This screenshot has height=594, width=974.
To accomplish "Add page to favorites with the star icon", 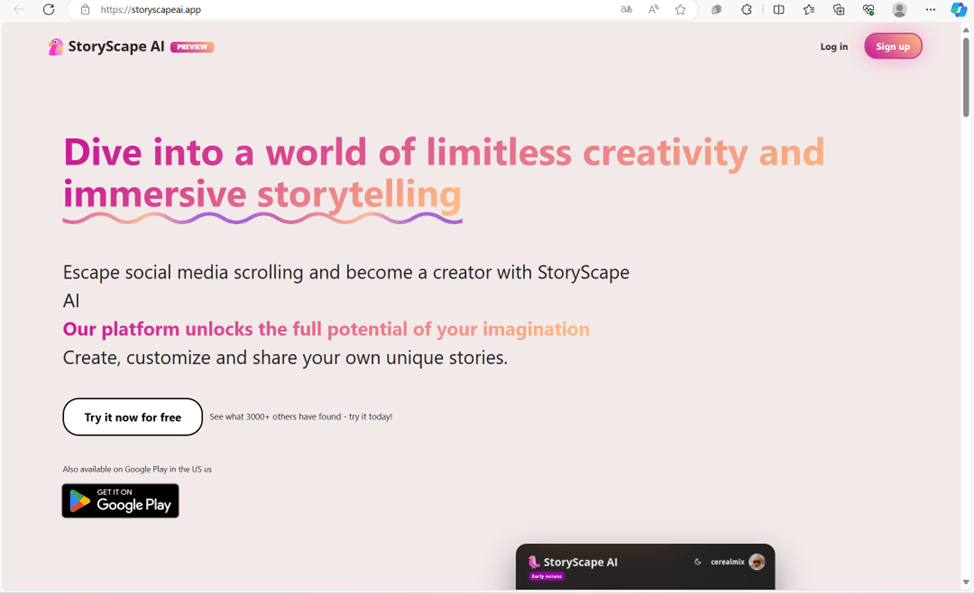I will coord(680,9).
